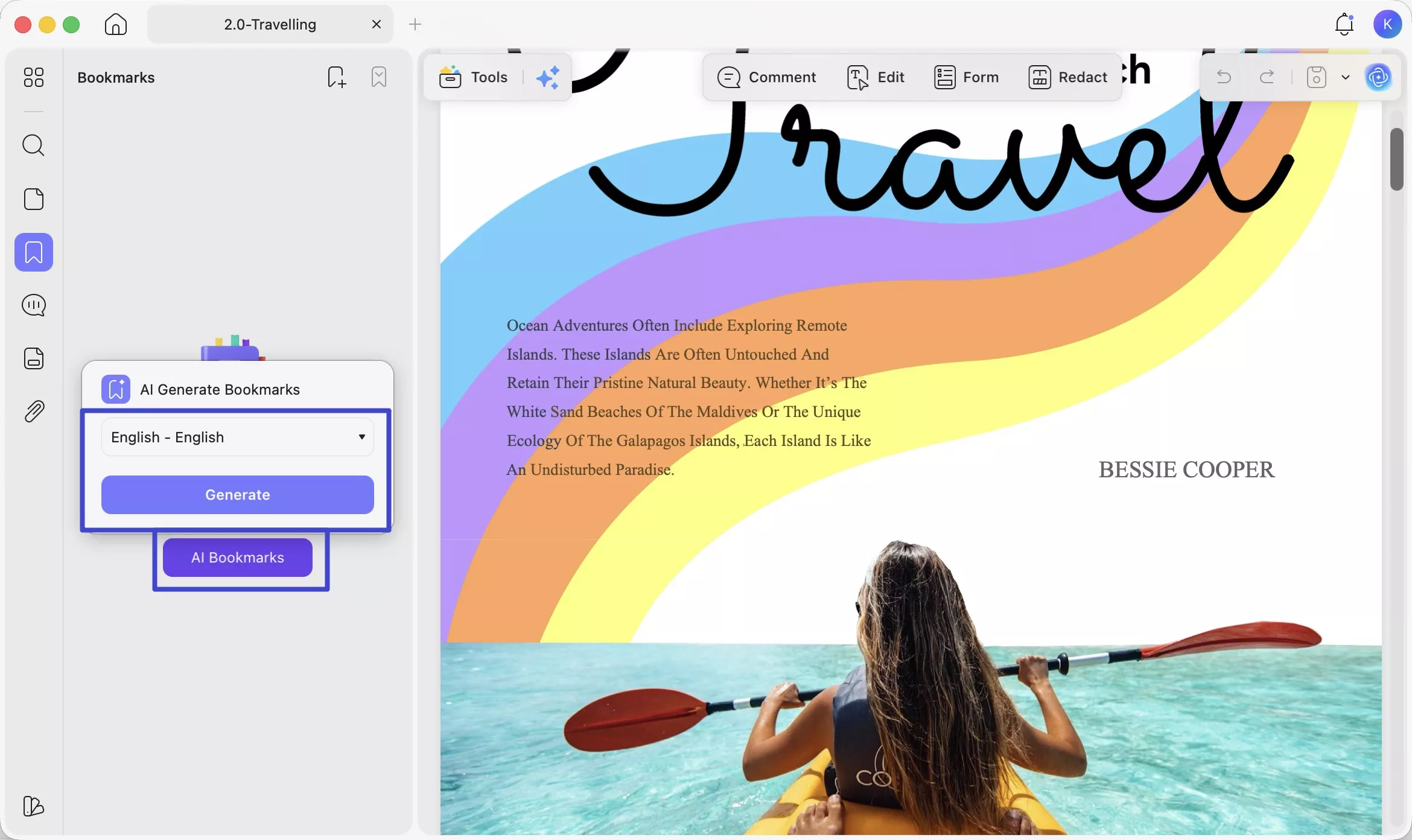Expand the save options chevron arrow
The image size is (1412, 840).
pyautogui.click(x=1345, y=77)
